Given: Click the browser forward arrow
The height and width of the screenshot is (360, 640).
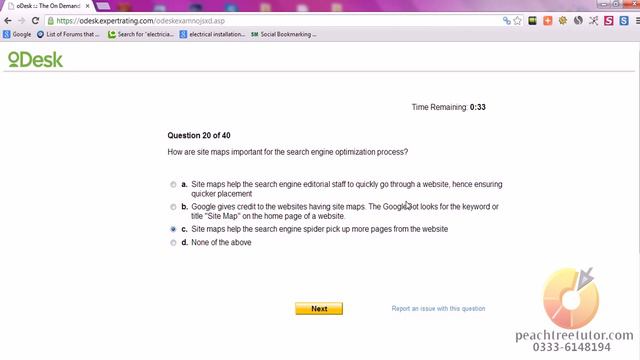Looking at the screenshot, I should (22, 21).
